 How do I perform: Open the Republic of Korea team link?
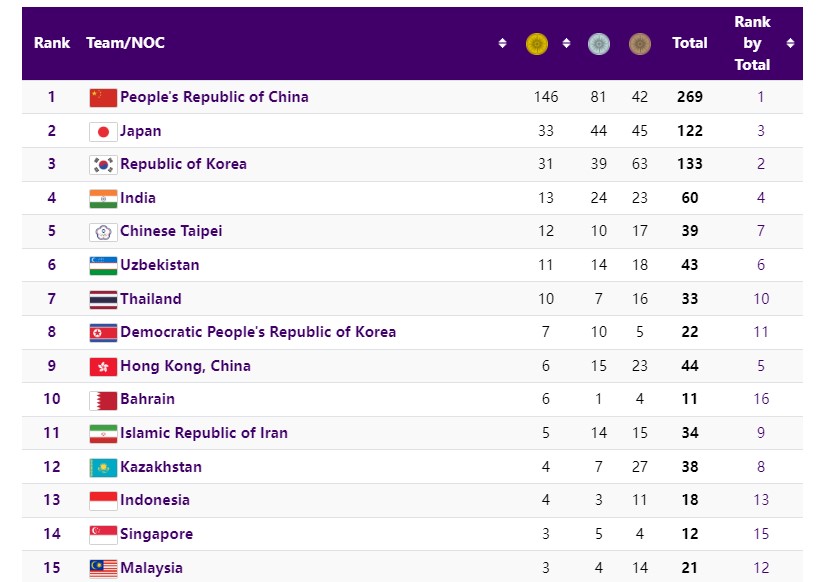183,164
